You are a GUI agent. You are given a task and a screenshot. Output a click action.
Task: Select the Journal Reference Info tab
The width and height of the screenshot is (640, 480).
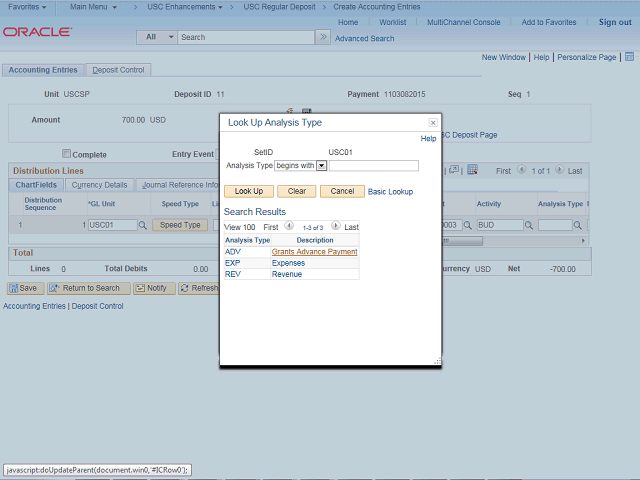tap(179, 185)
